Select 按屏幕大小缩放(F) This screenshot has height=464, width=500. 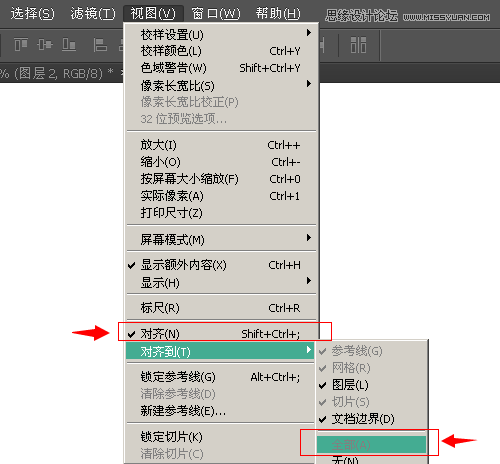tap(220, 179)
